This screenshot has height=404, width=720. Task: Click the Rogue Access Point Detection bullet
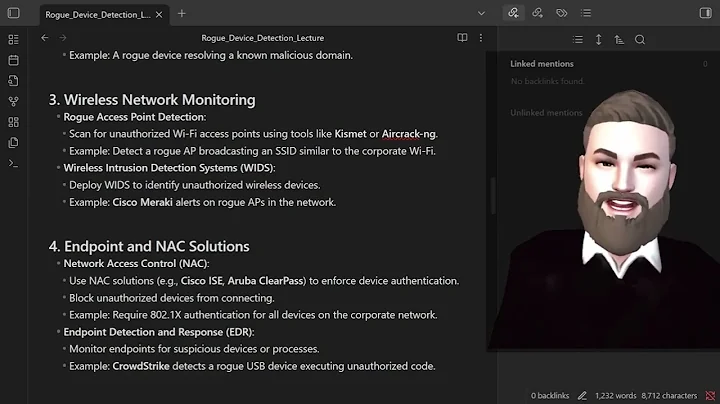click(x=135, y=117)
